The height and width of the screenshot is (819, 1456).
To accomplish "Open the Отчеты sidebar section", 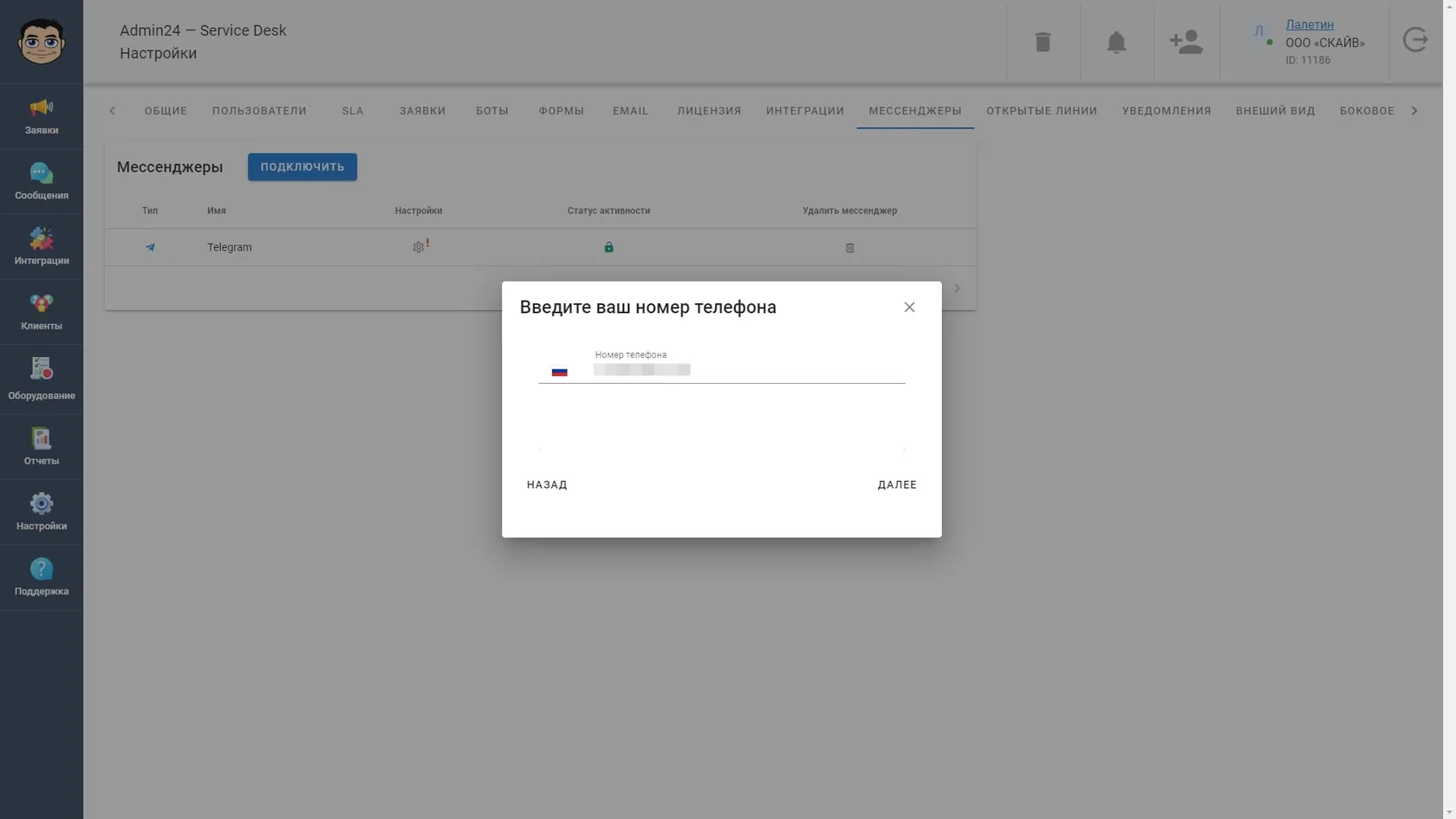I will point(42,446).
